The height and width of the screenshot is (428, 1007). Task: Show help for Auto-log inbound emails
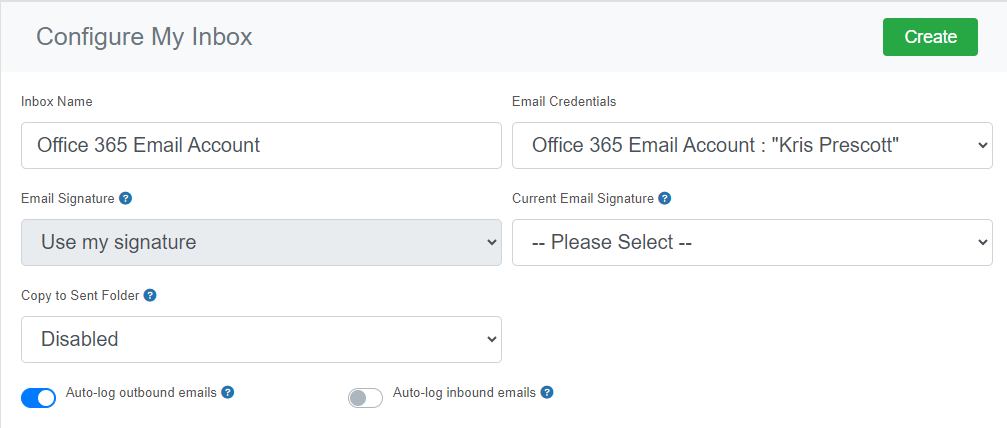coord(547,392)
